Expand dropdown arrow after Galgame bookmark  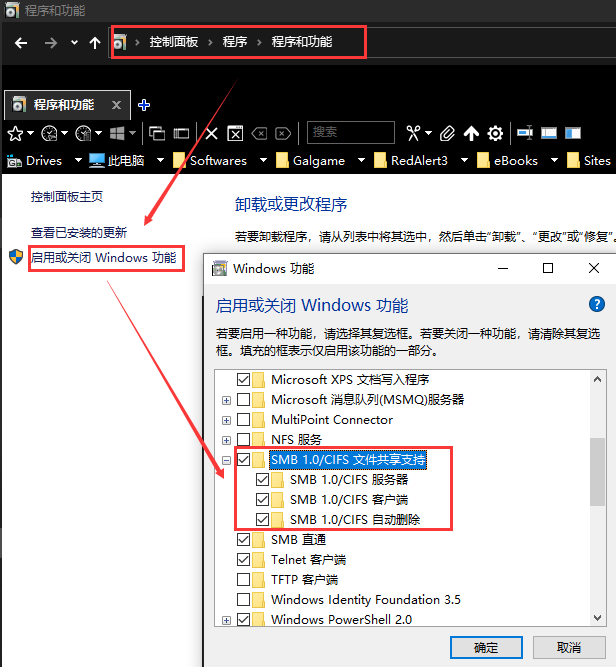click(x=361, y=160)
